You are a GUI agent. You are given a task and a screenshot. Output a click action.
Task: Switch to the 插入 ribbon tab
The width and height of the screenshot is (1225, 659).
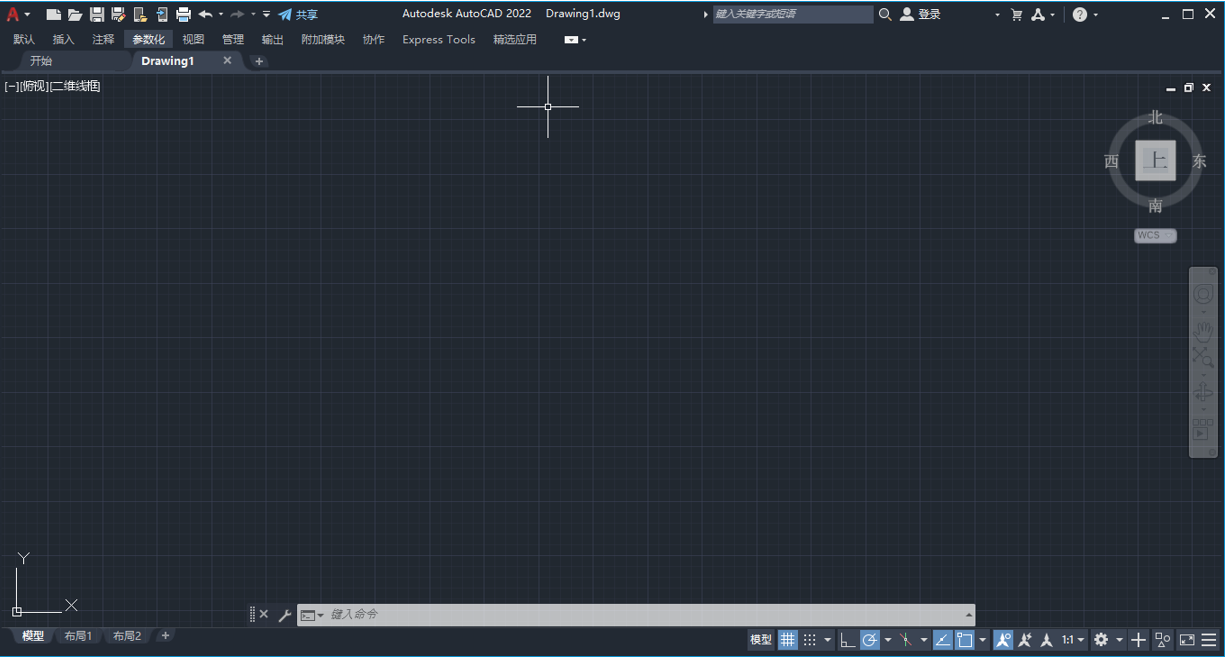pos(63,39)
